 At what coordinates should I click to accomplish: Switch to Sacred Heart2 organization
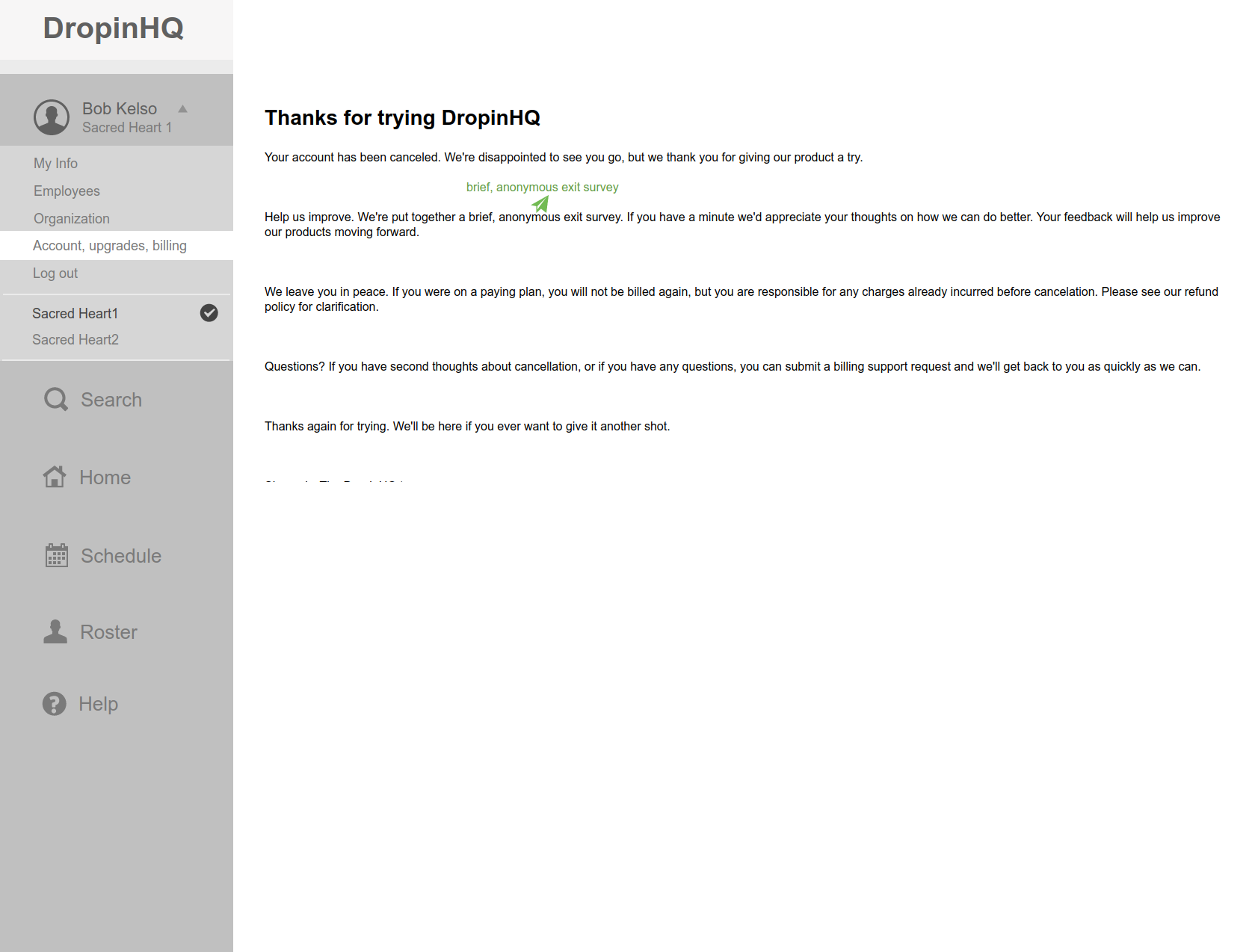tap(75, 339)
